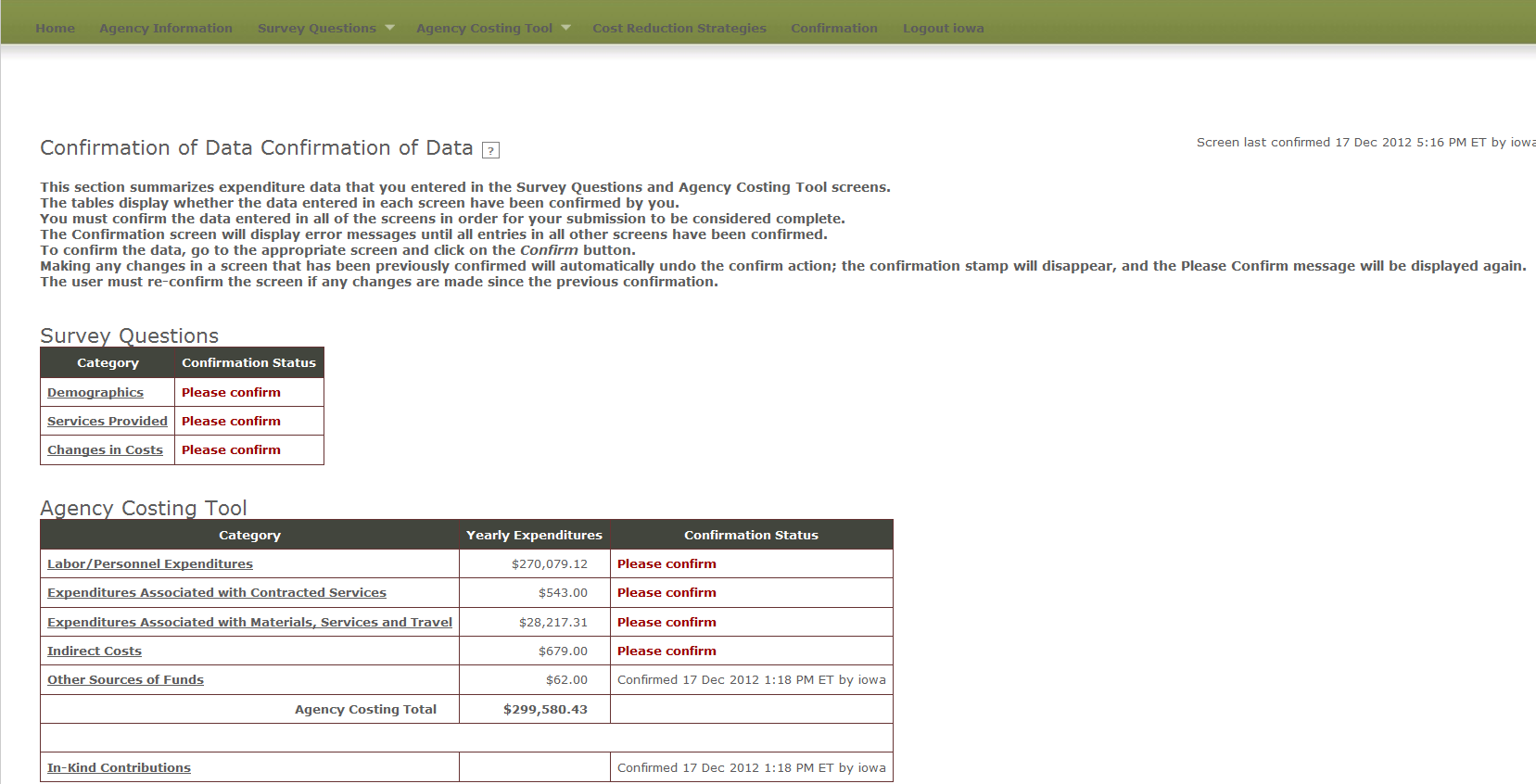Viewport: 1536px width, 784px height.
Task: Click the Agency Costing Total label
Action: (x=365, y=709)
